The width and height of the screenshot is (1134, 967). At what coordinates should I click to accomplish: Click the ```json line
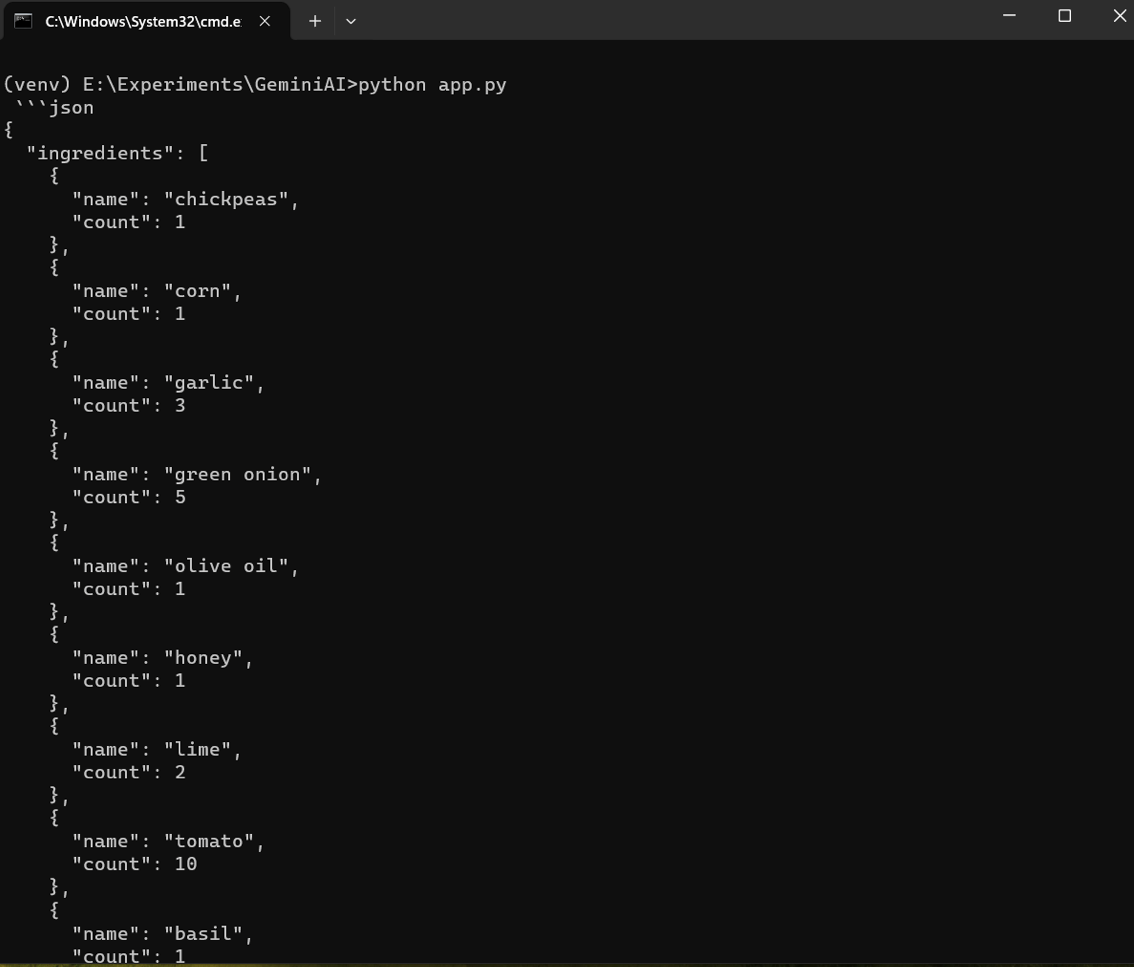[x=54, y=108]
